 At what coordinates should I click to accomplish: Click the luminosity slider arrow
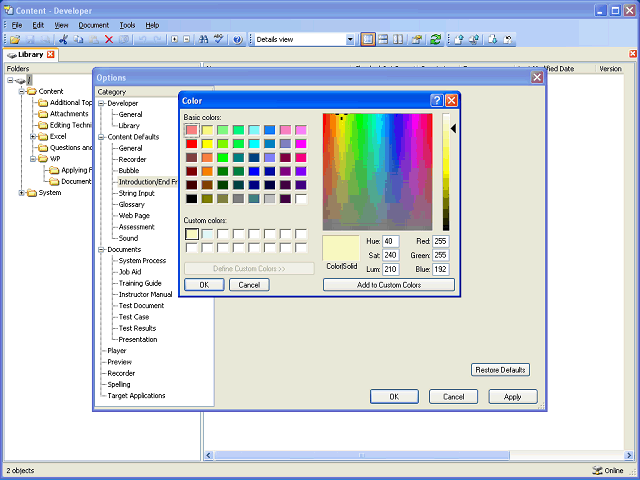[x=453, y=129]
